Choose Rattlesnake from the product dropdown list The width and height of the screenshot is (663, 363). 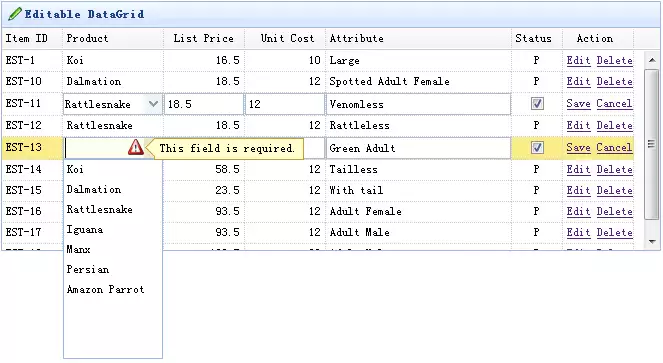click(113, 209)
